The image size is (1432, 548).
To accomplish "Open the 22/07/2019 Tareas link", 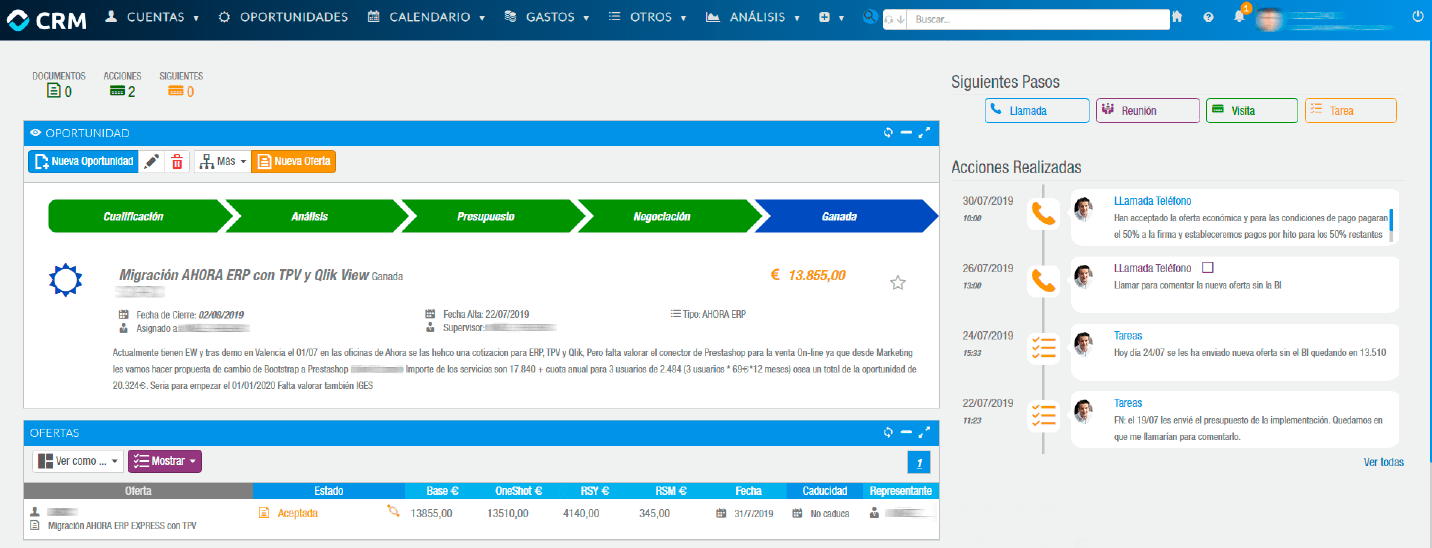I will pos(1128,404).
